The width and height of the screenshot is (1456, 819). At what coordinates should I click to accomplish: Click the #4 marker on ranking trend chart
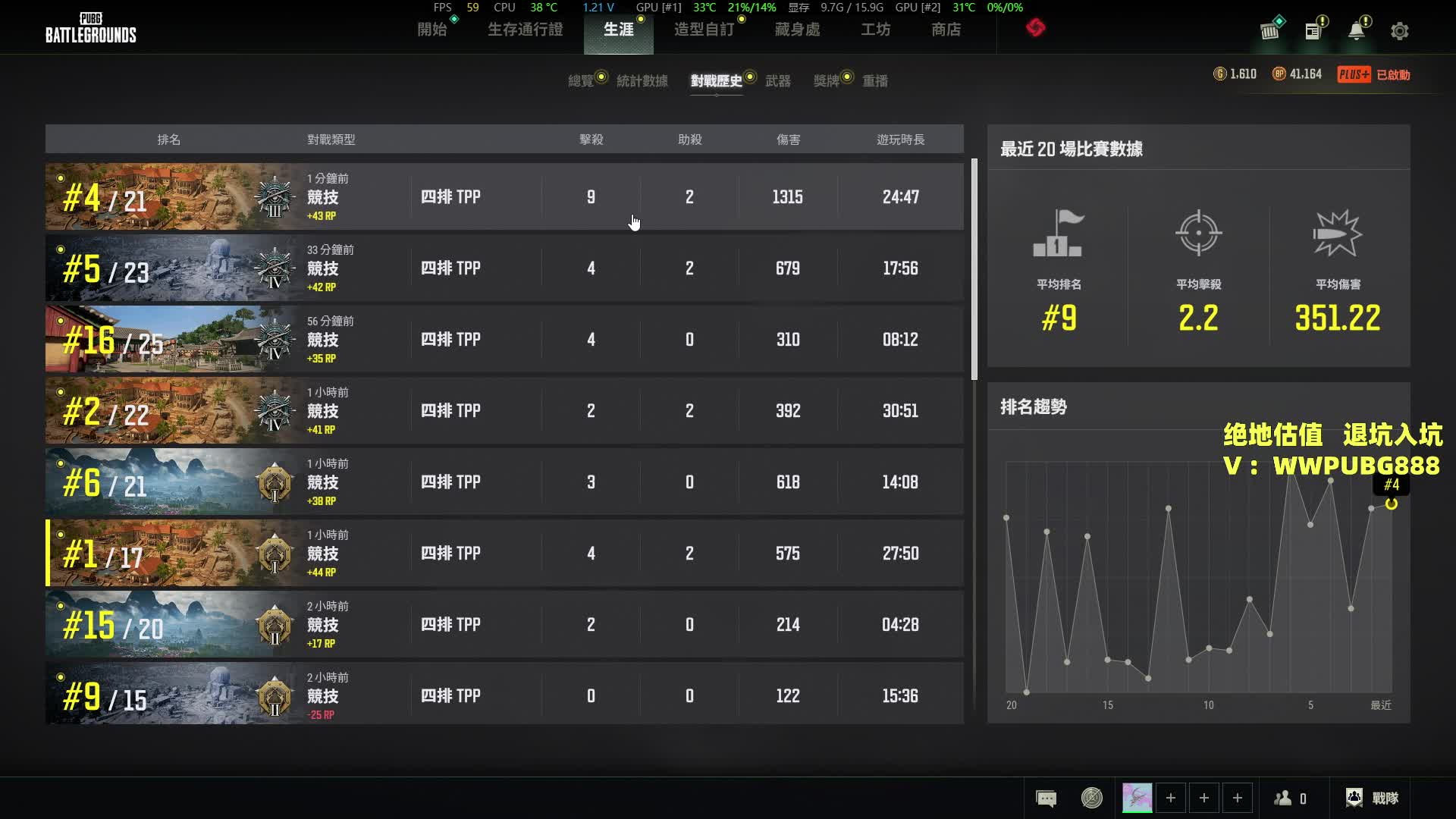pyautogui.click(x=1392, y=504)
